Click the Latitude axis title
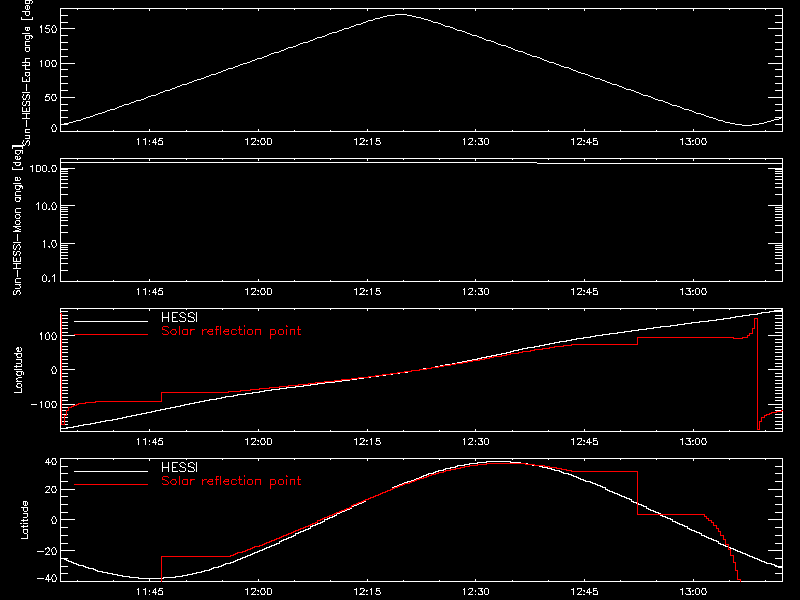The image size is (800, 600). tap(24, 520)
